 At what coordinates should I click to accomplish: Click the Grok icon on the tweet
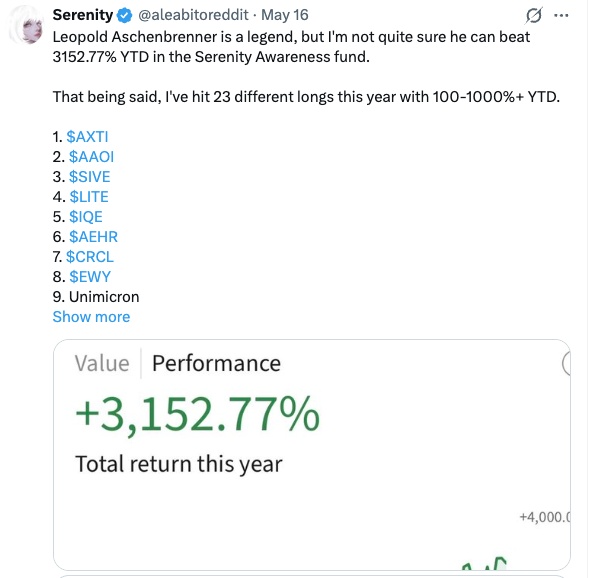coord(534,15)
